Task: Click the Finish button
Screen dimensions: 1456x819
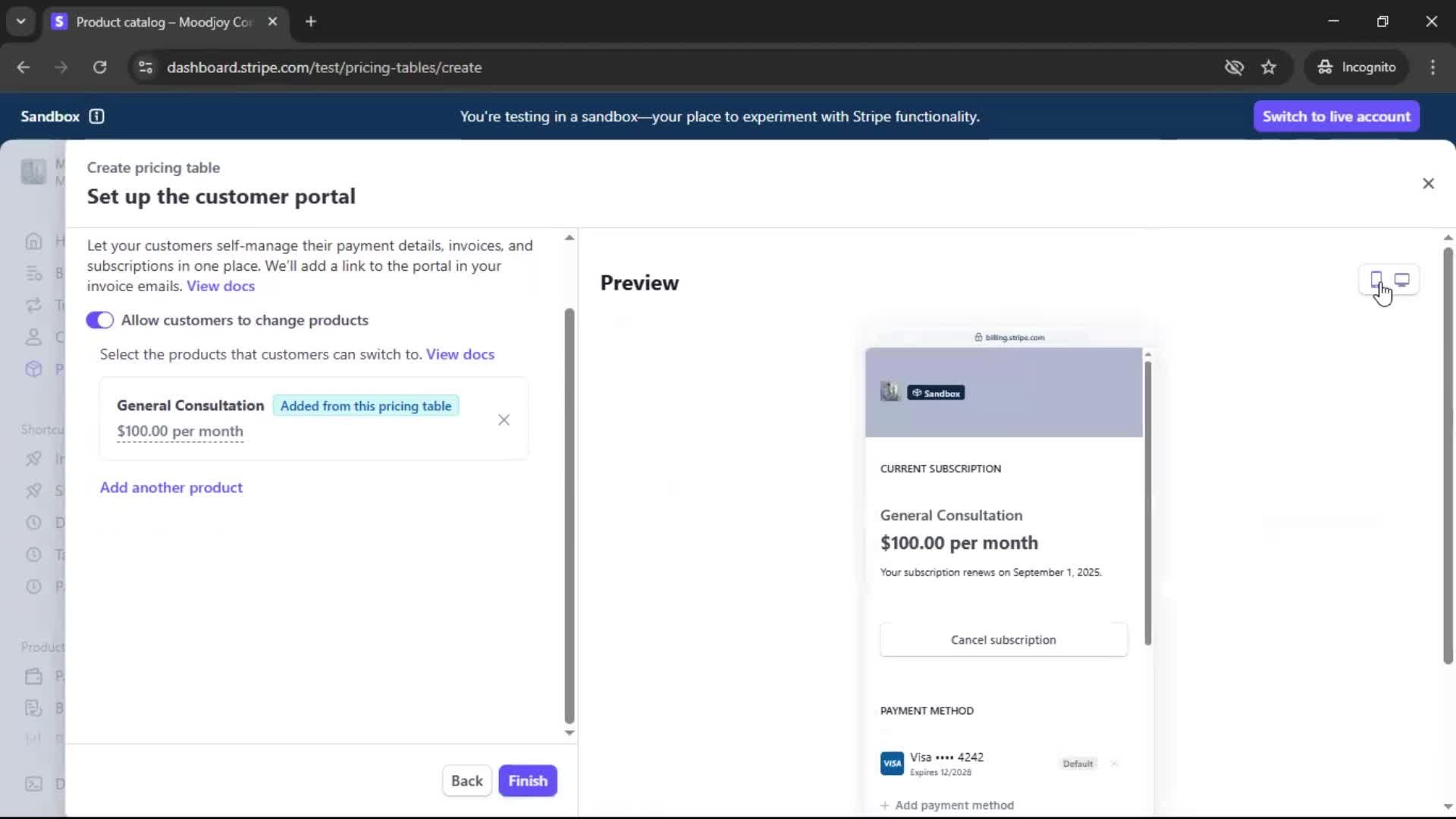Action: pyautogui.click(x=527, y=780)
